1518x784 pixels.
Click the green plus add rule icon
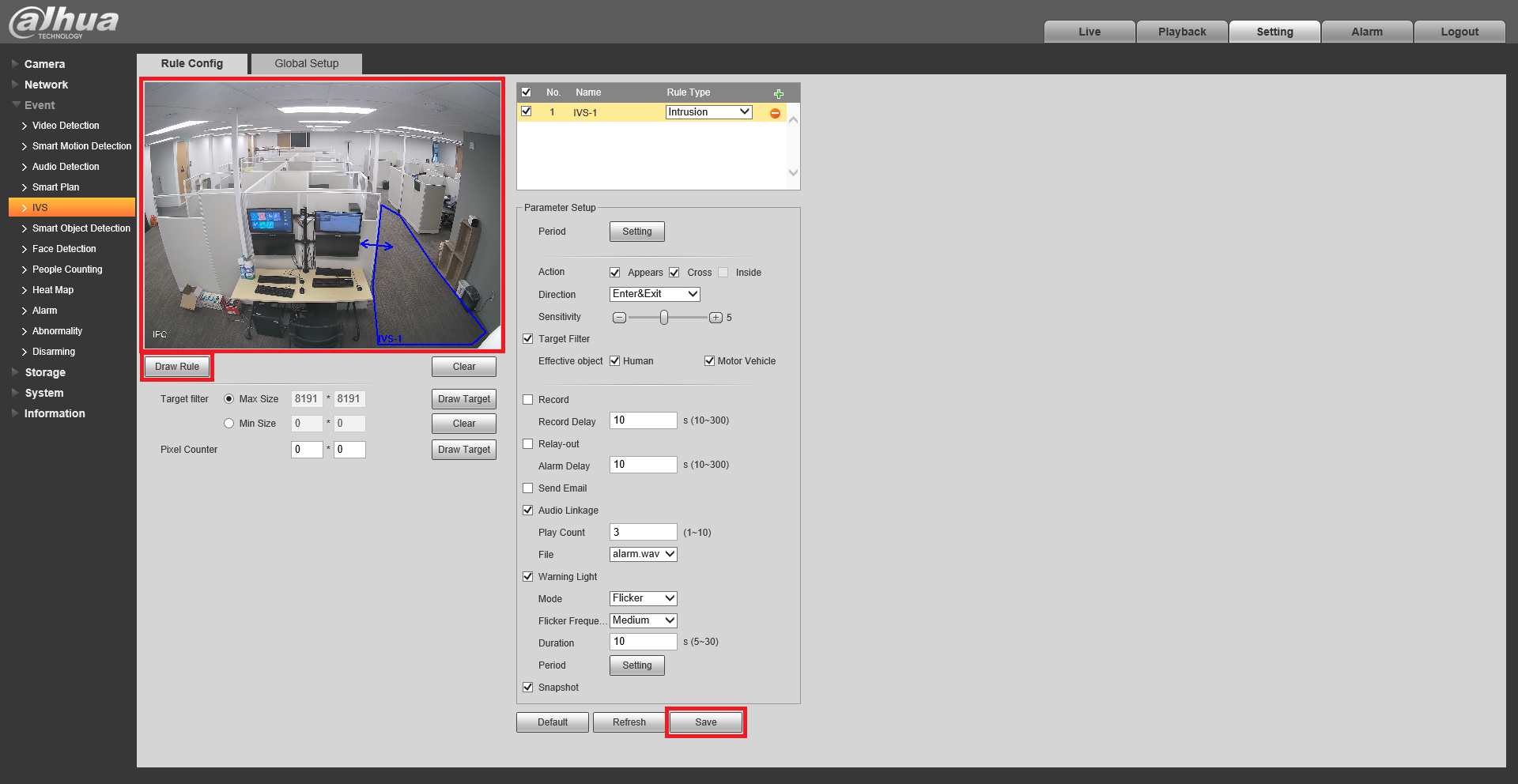[778, 93]
